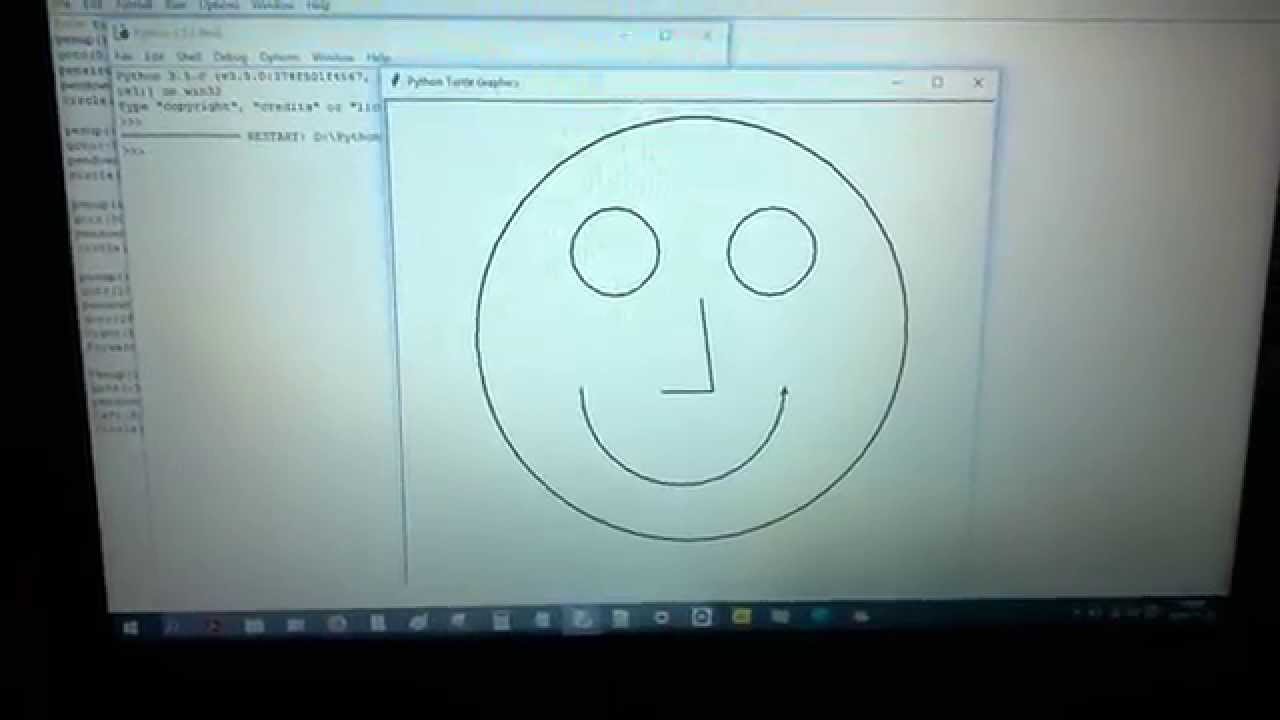Viewport: 1280px width, 720px height.
Task: Click the taskbar clock in system tray
Action: click(x=1193, y=609)
